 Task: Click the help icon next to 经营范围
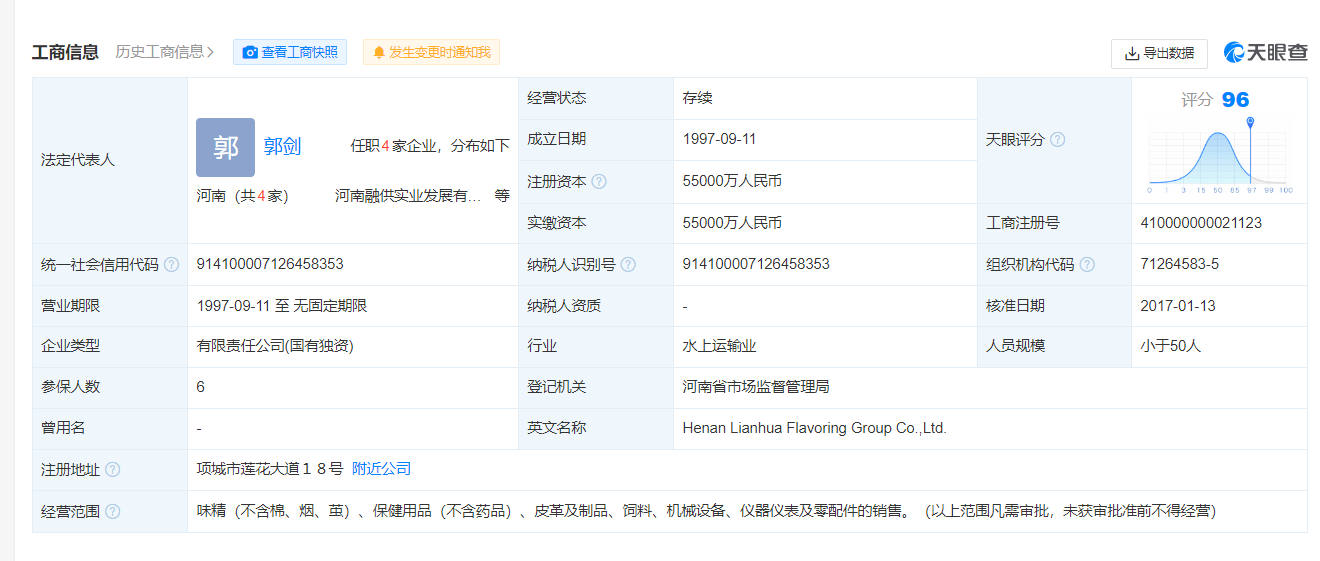113,511
